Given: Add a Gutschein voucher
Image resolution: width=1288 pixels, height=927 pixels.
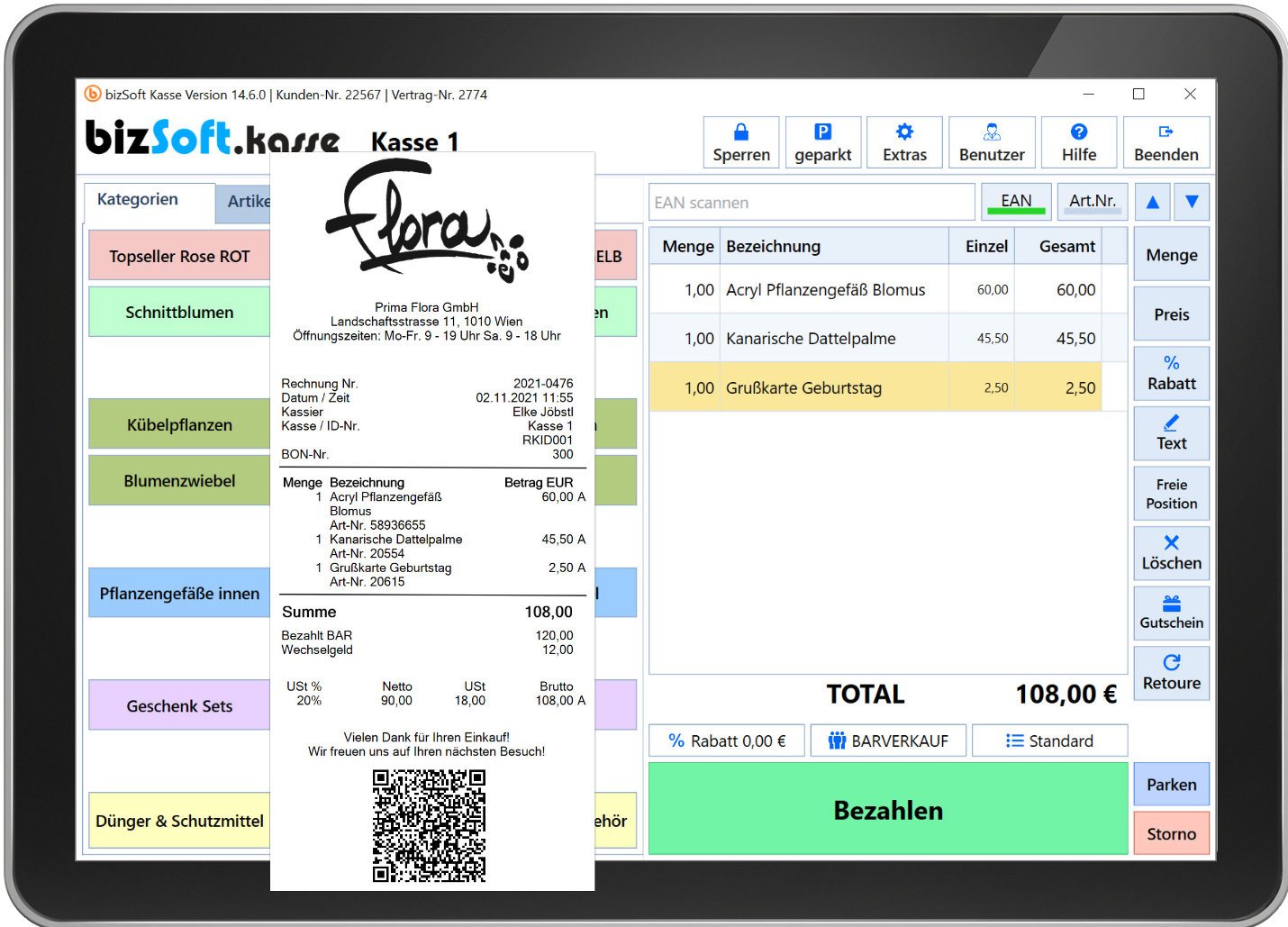Looking at the screenshot, I should click(1171, 613).
